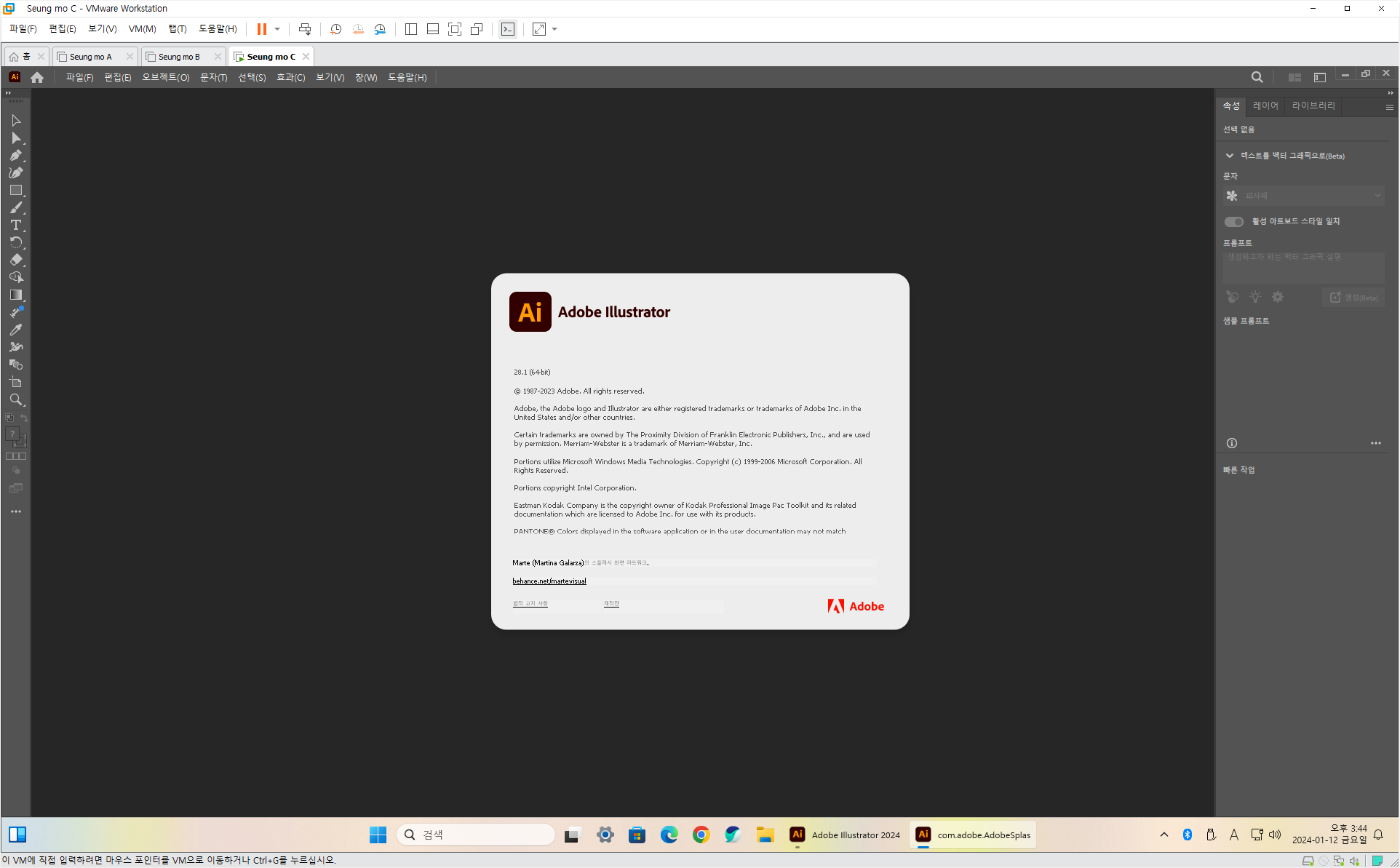Collapse the Text to Vector Graphic section
1400x868 pixels.
1230,156
